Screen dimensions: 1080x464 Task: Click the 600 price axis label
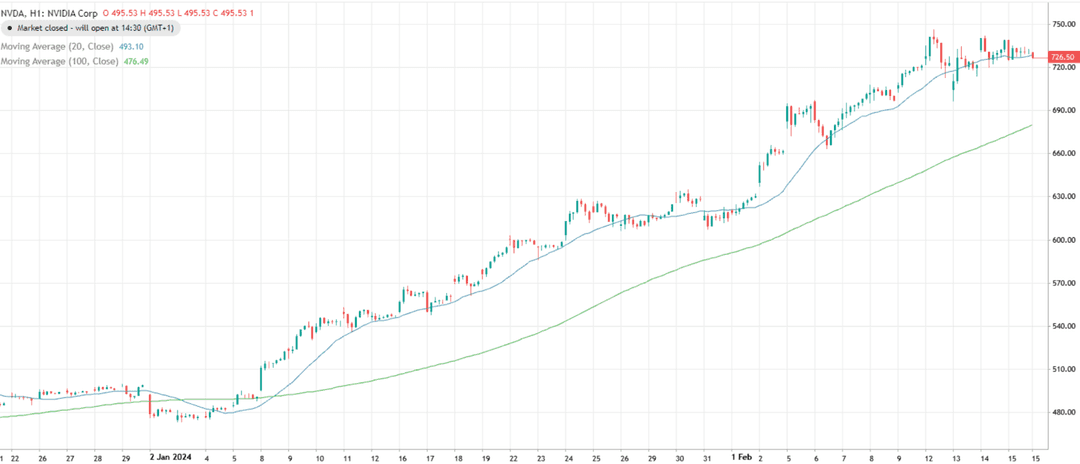(x=1060, y=240)
